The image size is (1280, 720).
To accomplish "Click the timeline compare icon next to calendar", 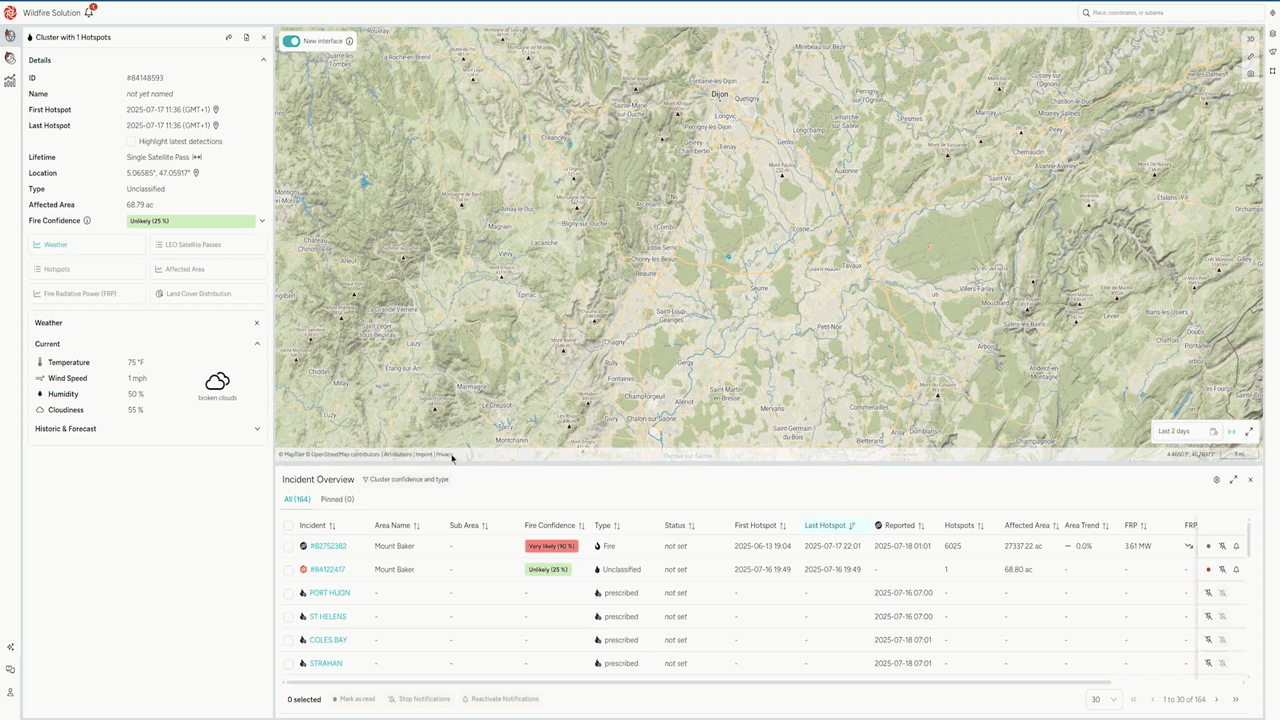I will coord(1231,431).
